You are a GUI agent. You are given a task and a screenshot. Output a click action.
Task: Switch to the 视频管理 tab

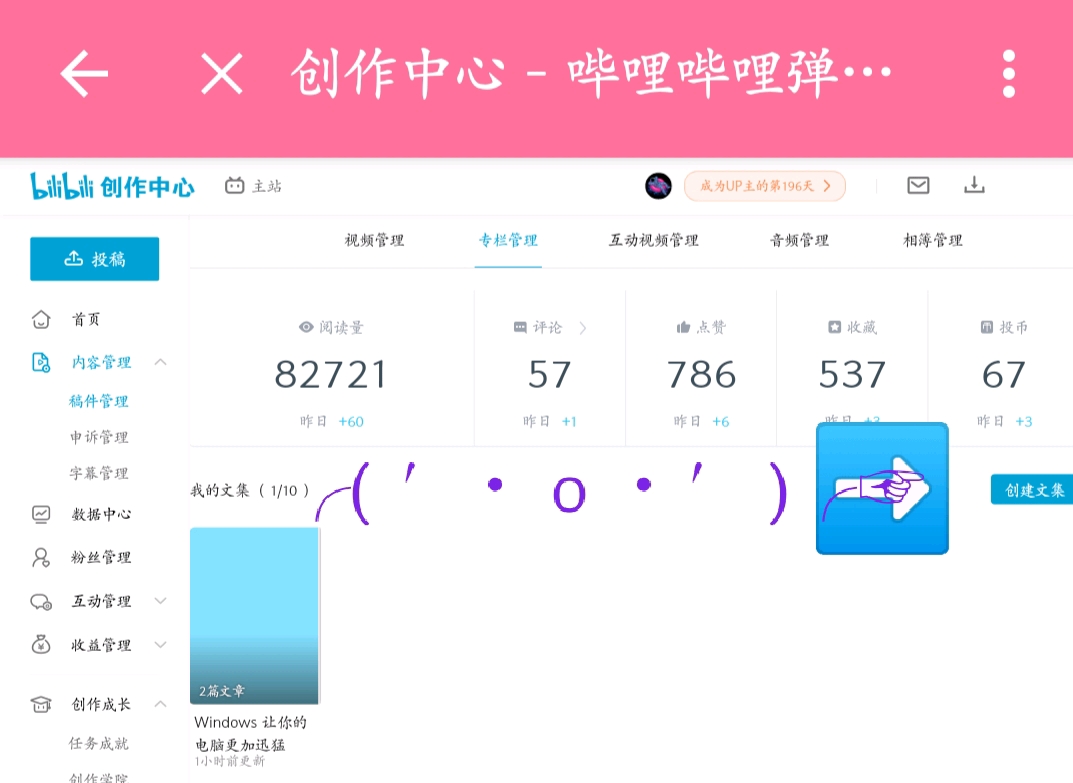pos(374,240)
